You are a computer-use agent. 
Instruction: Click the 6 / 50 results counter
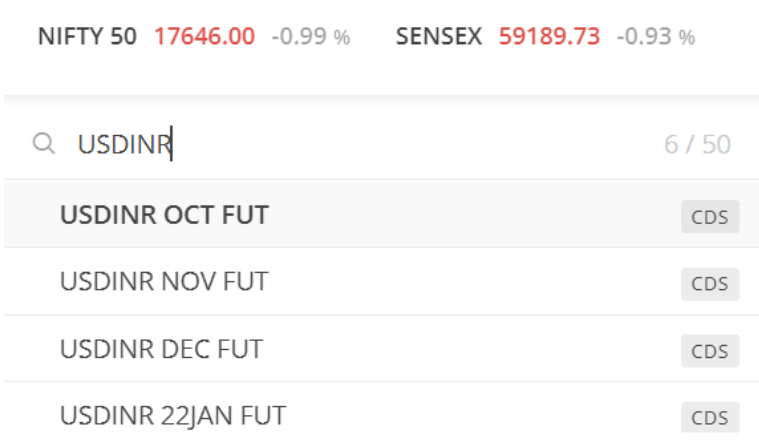pyautogui.click(x=697, y=144)
